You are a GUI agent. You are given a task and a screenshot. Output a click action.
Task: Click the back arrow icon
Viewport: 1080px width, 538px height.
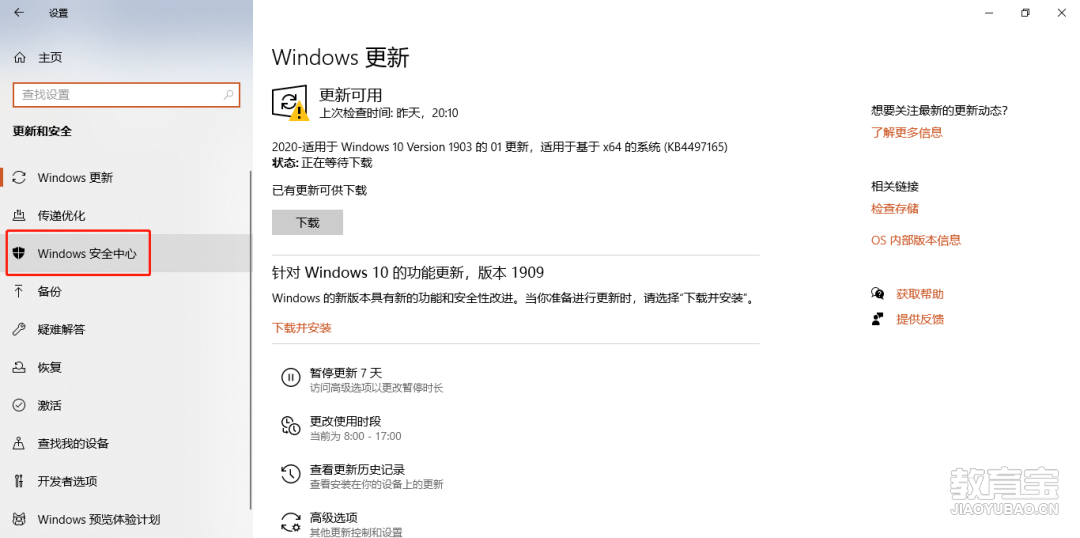19,13
